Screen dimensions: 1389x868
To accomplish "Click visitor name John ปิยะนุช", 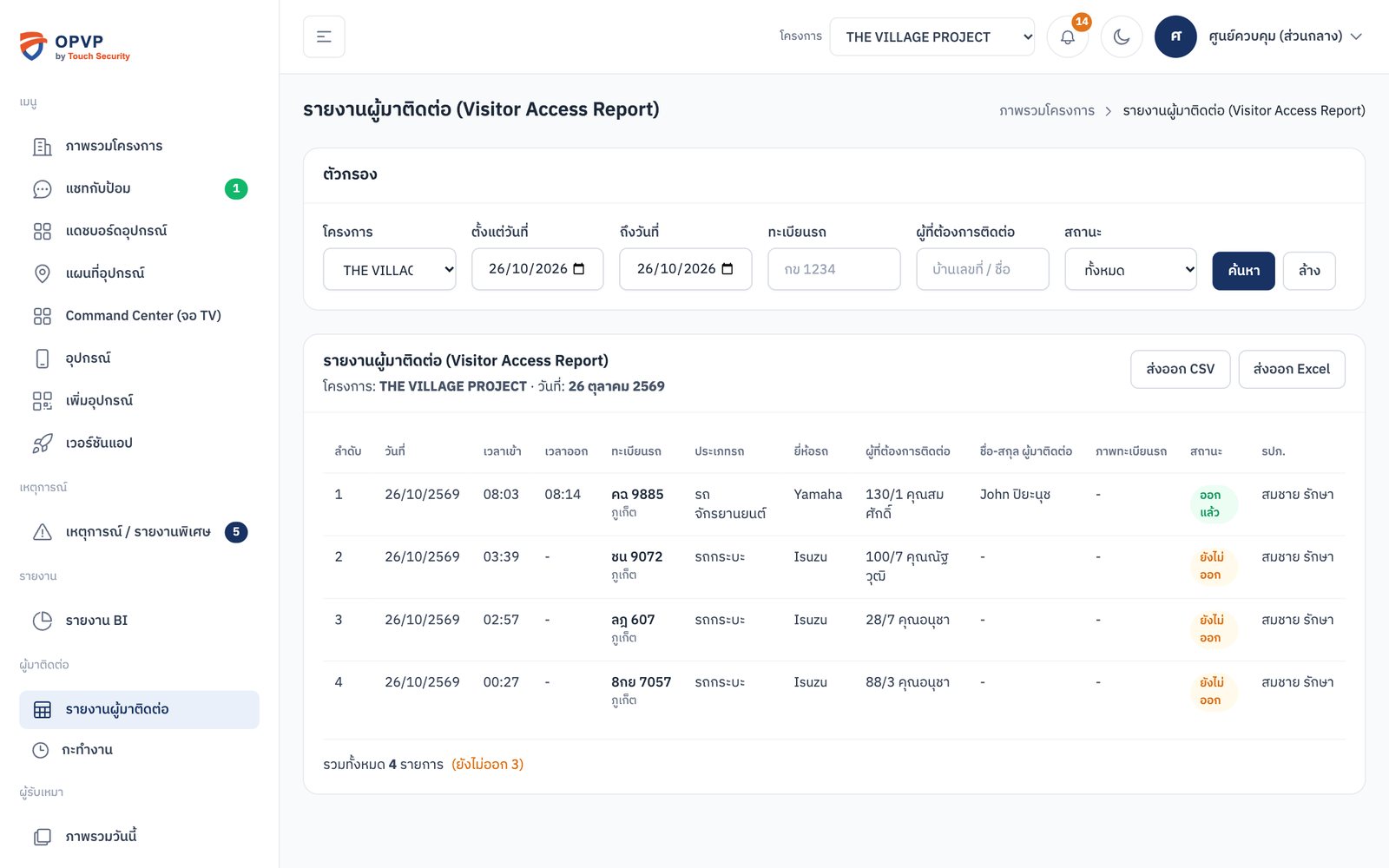I will click(1015, 494).
